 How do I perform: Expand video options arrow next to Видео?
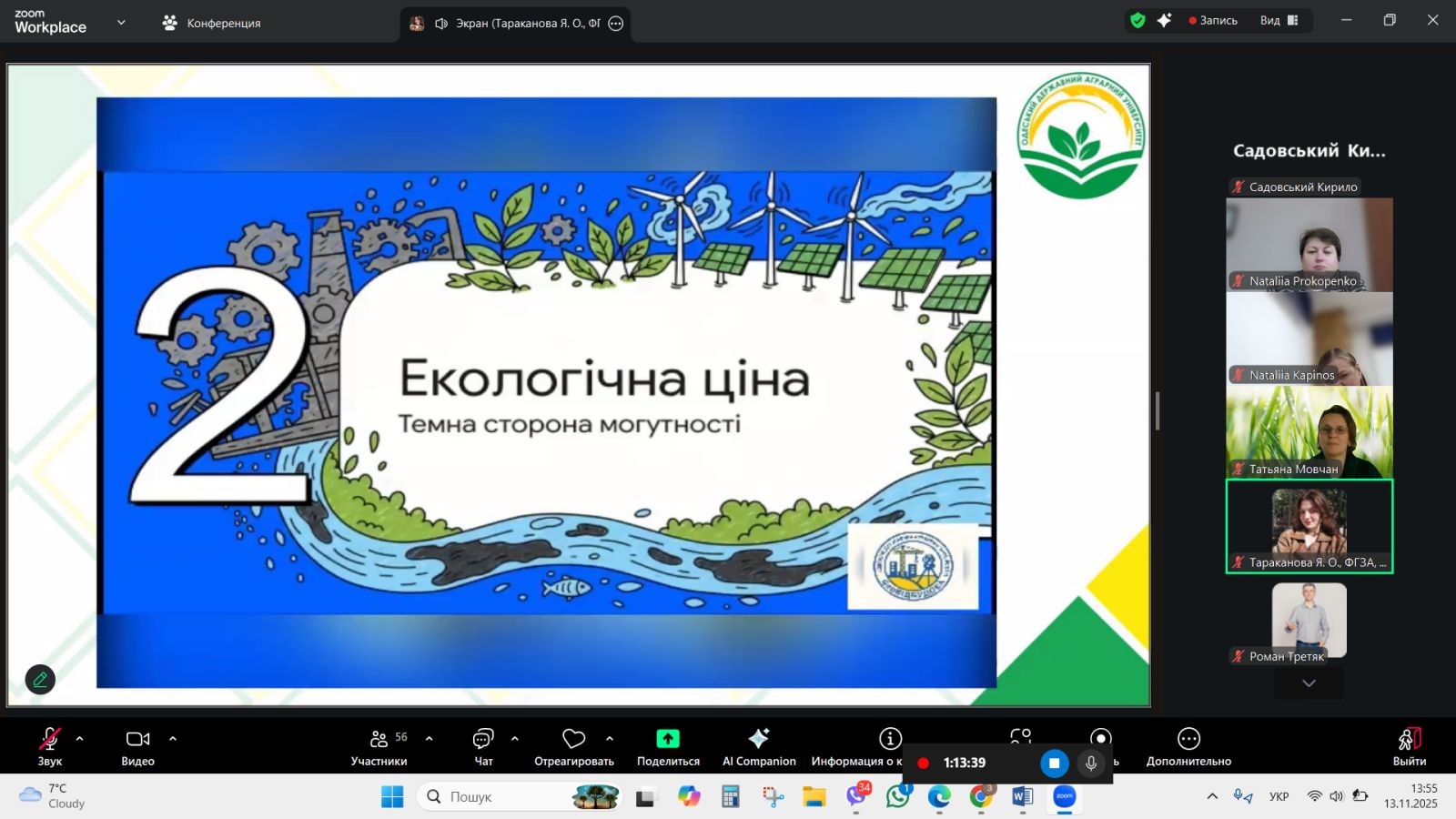(x=173, y=739)
